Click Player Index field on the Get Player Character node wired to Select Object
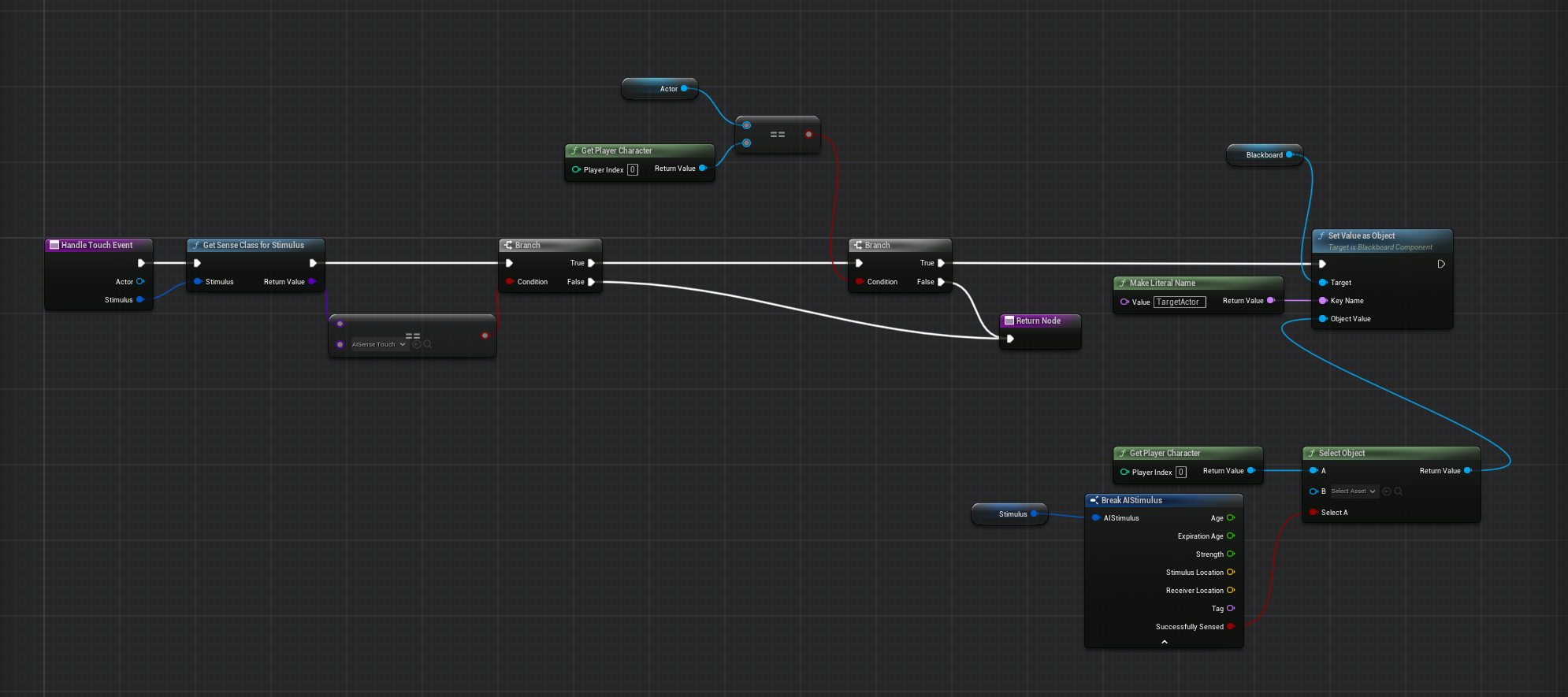1568x697 pixels. pyautogui.click(x=1180, y=473)
